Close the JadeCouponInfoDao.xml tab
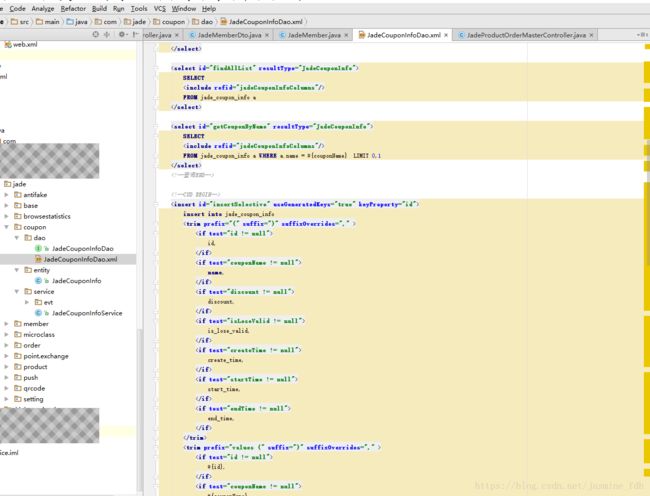The height and width of the screenshot is (496, 650). tap(446, 35)
